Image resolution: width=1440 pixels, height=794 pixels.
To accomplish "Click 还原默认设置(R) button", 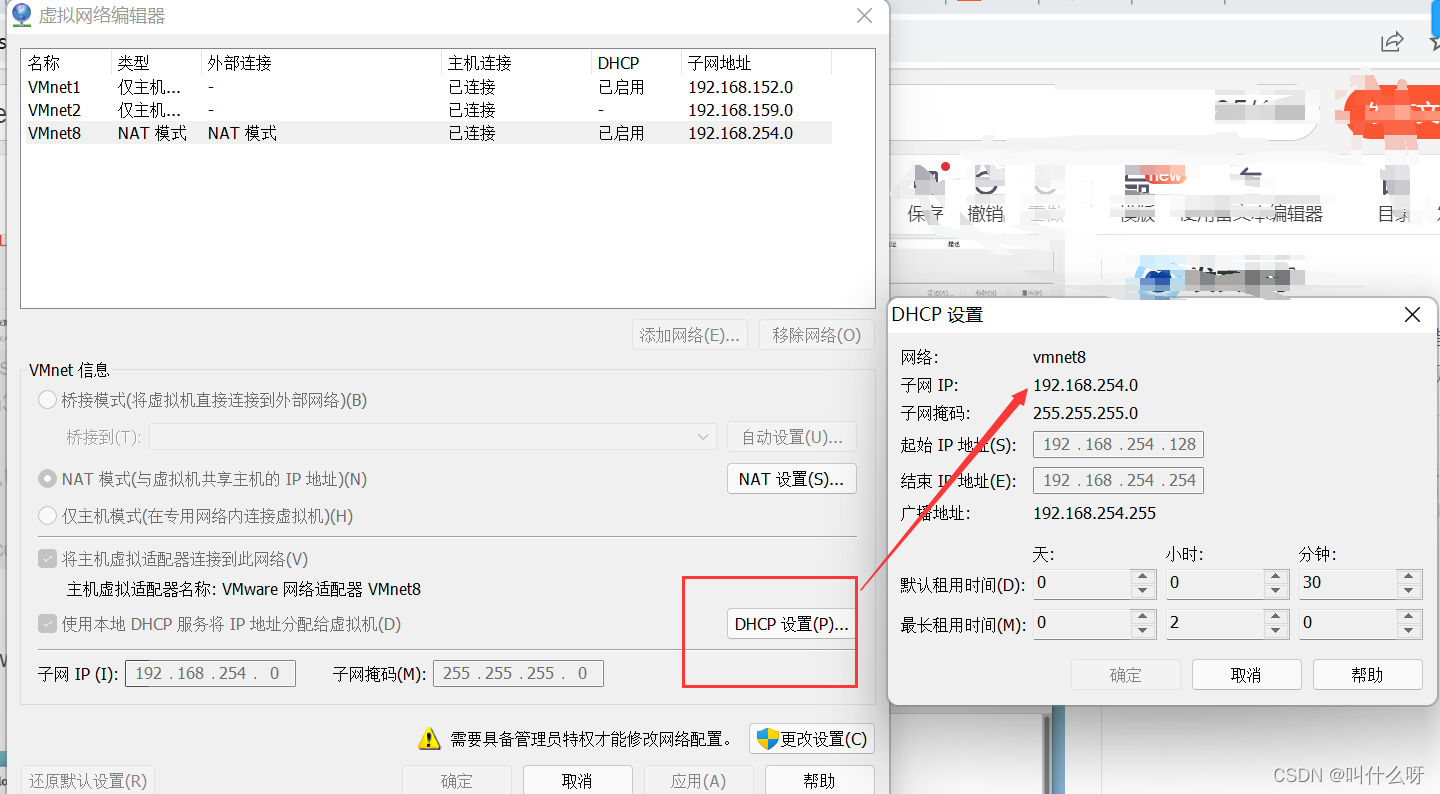I will pos(88,781).
